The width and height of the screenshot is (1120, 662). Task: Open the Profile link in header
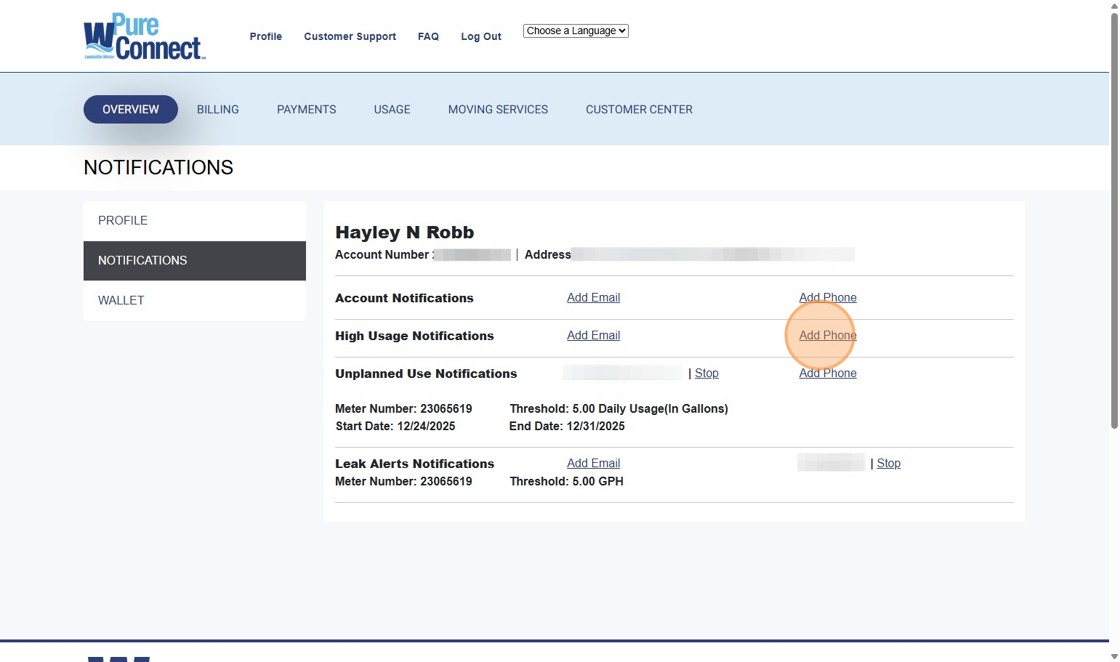pos(265,36)
